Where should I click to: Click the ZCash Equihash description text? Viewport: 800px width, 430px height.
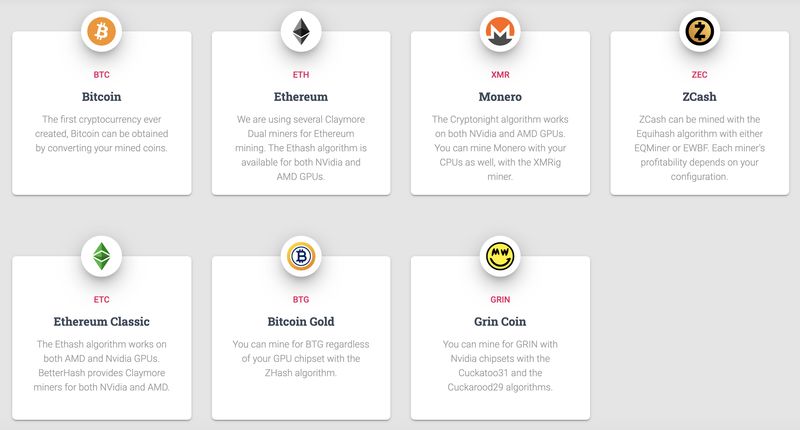[700, 148]
